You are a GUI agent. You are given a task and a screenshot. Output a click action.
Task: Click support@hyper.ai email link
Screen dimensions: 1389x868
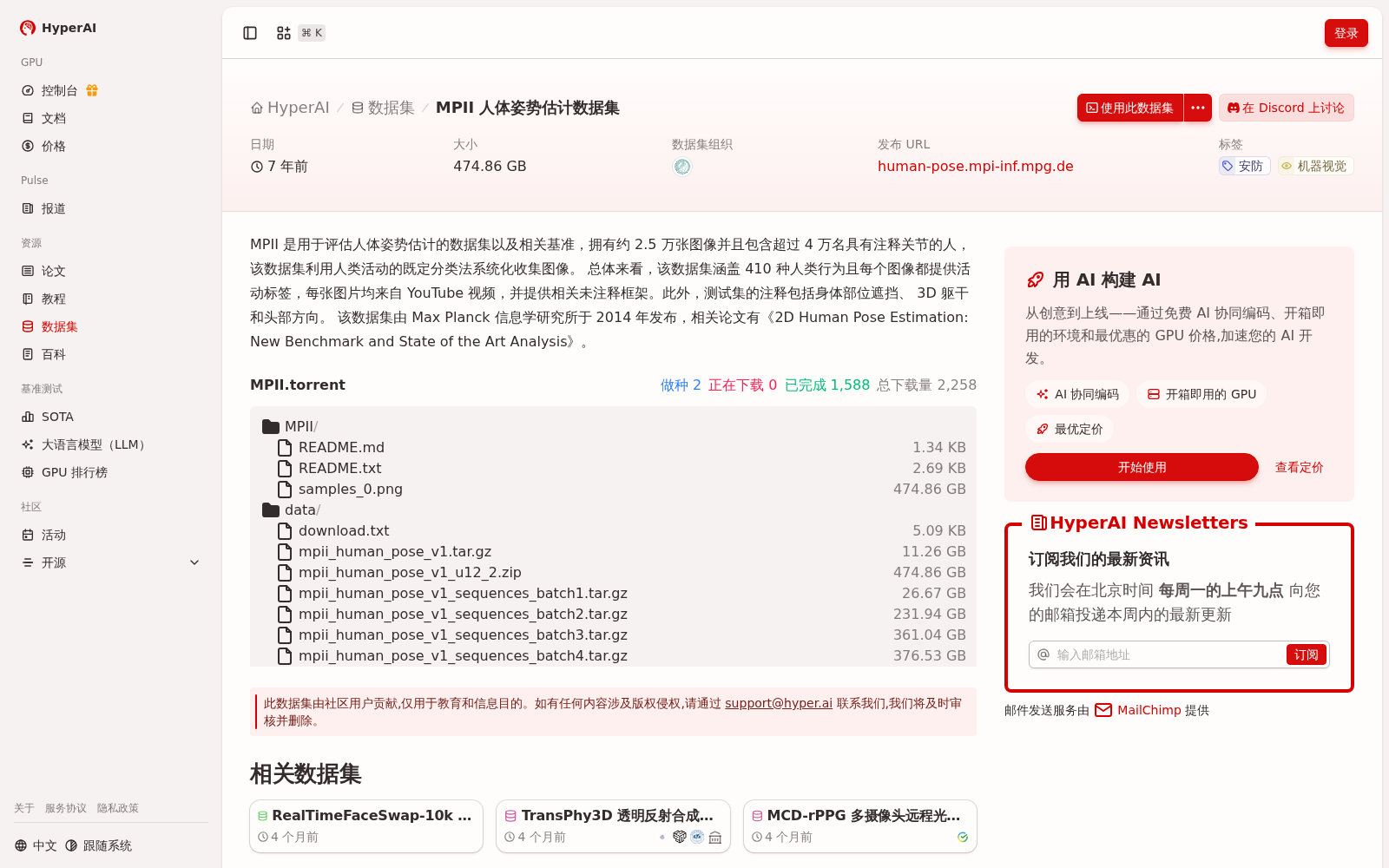(779, 703)
